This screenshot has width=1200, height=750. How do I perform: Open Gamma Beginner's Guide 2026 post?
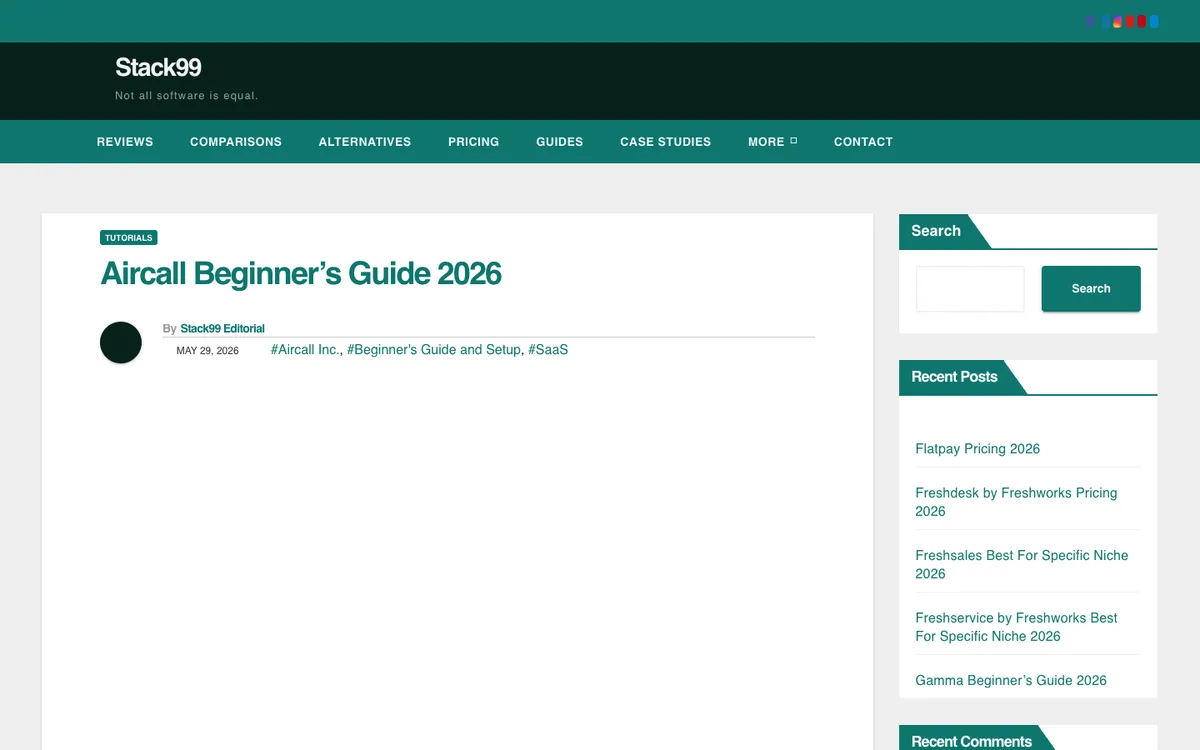[1011, 680]
